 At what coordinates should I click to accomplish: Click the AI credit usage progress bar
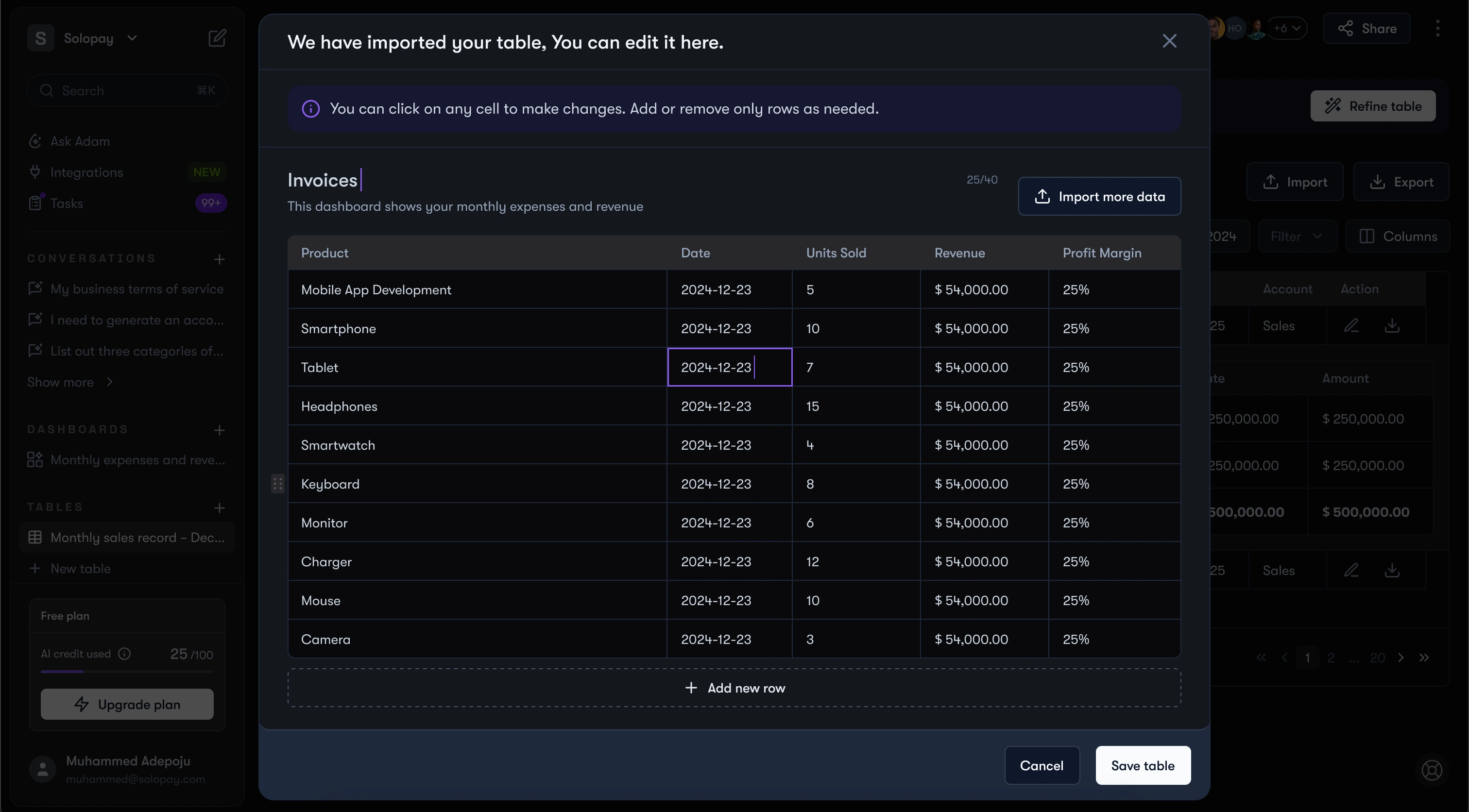click(127, 672)
